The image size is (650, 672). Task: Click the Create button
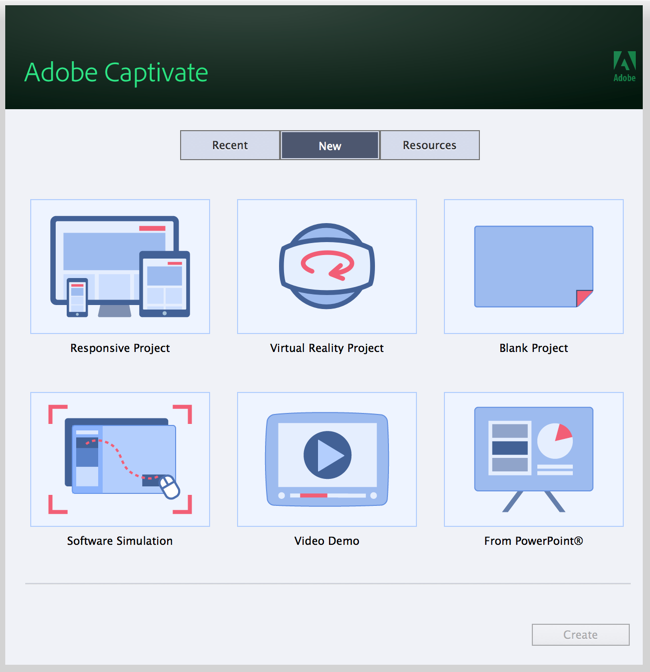(x=581, y=635)
